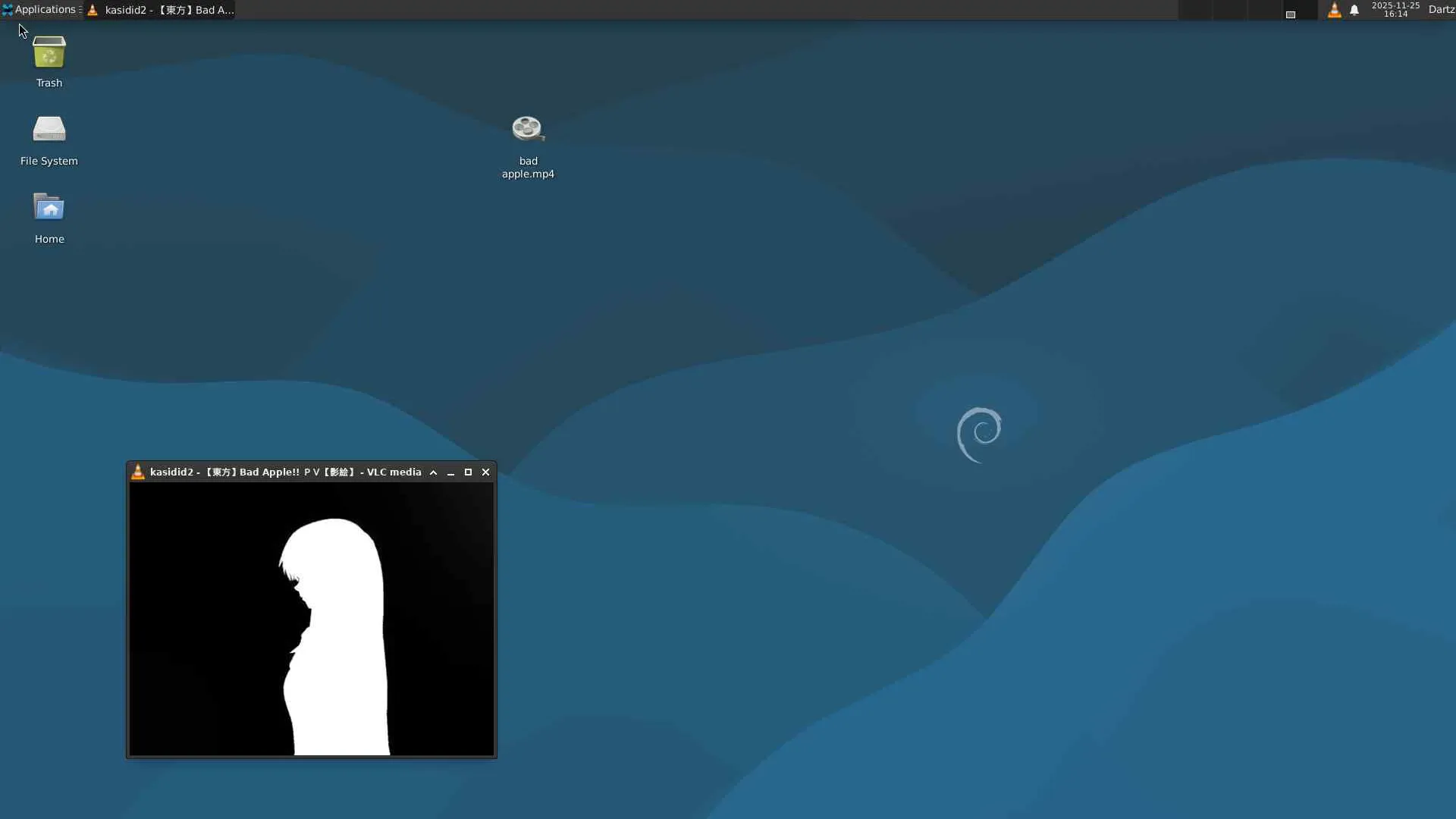Select the bad apple.mp4 video file
1456x819 pixels.
[x=528, y=144]
